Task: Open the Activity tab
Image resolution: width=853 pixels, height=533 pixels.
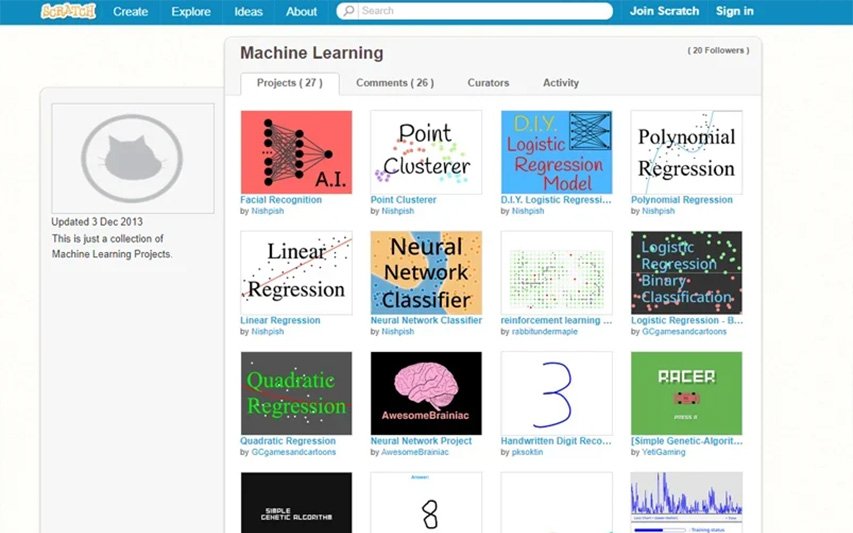Action: pos(561,83)
